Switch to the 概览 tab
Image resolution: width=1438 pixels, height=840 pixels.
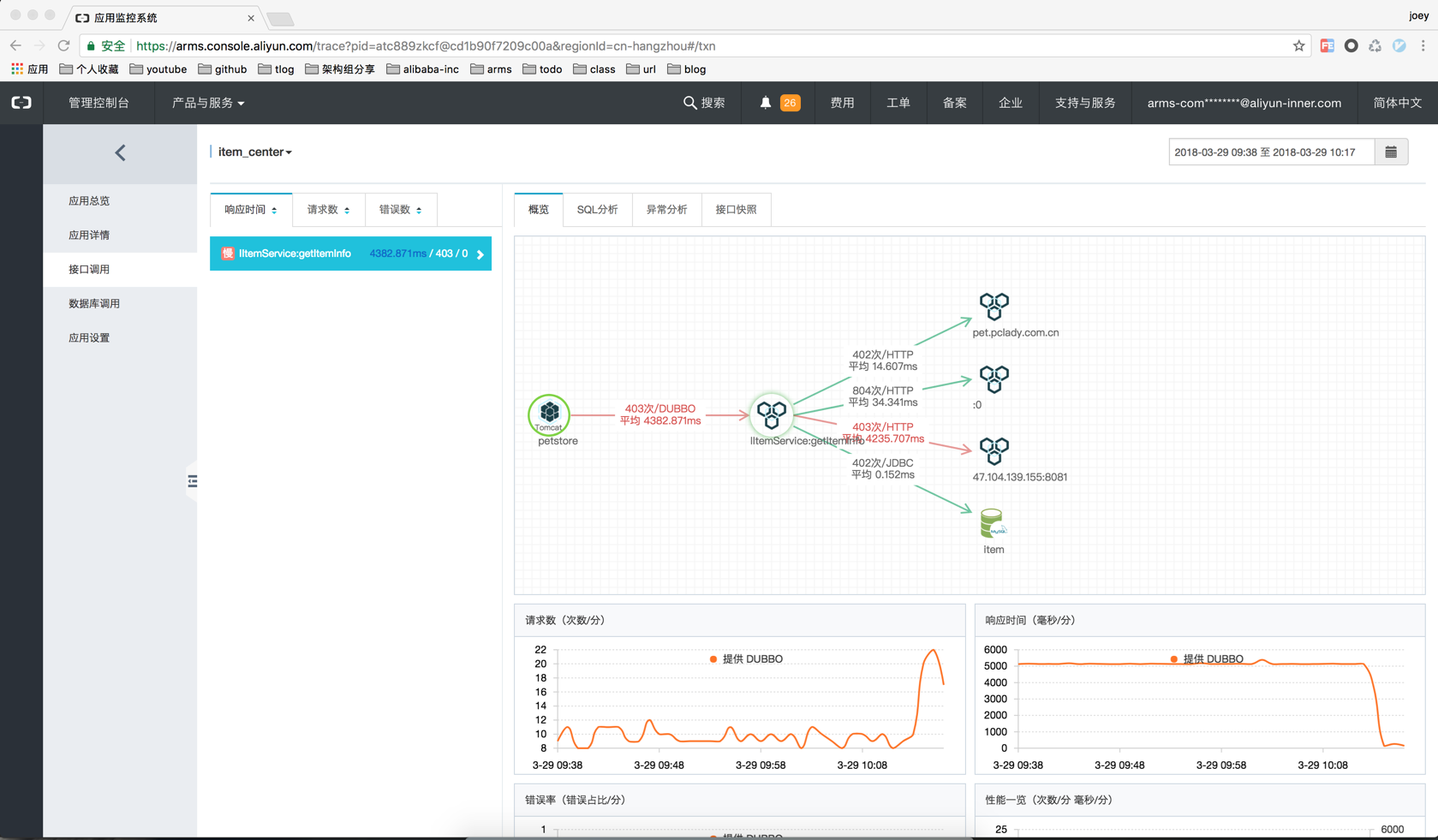pyautogui.click(x=539, y=210)
